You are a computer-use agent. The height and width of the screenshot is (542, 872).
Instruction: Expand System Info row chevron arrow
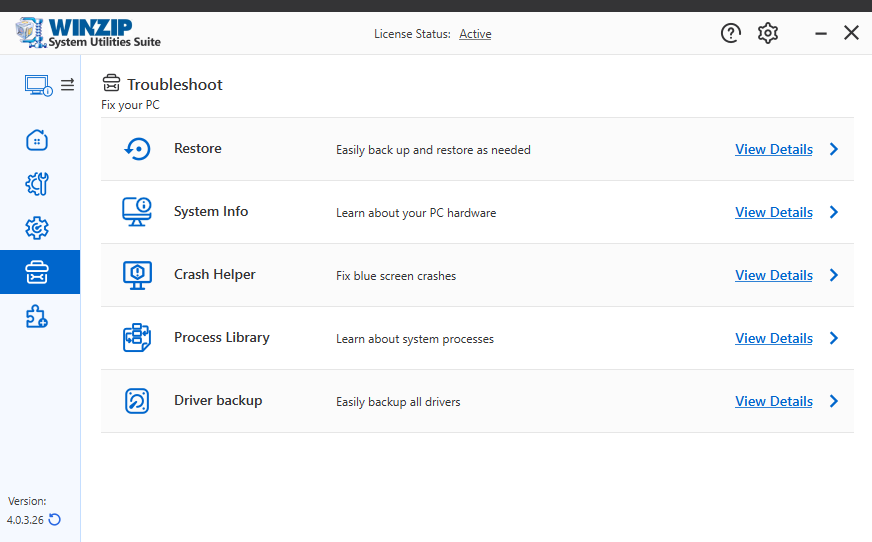pyautogui.click(x=834, y=212)
